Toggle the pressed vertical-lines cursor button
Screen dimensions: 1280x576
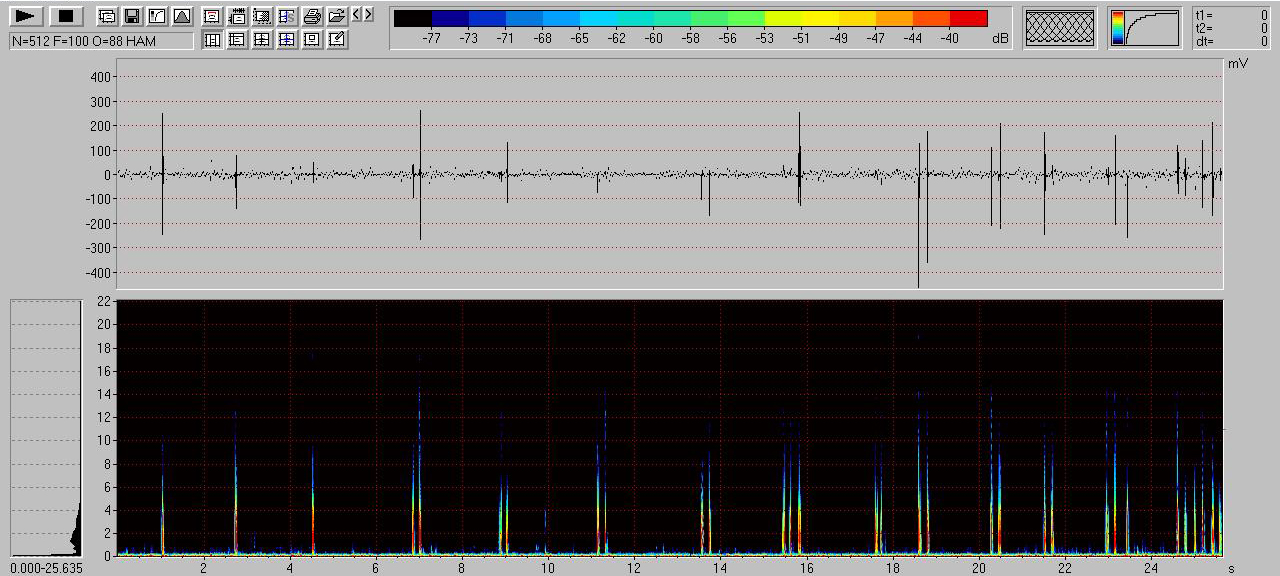tap(212, 40)
